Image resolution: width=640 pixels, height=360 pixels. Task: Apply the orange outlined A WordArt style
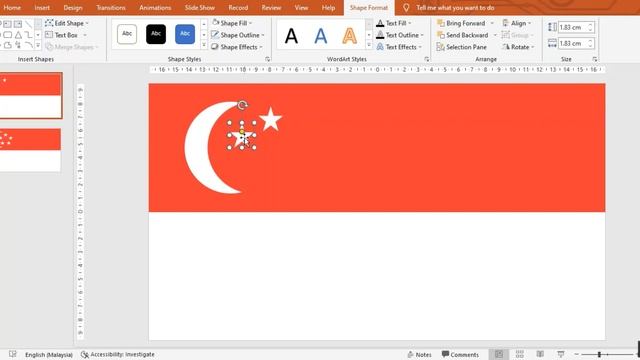pyautogui.click(x=349, y=36)
